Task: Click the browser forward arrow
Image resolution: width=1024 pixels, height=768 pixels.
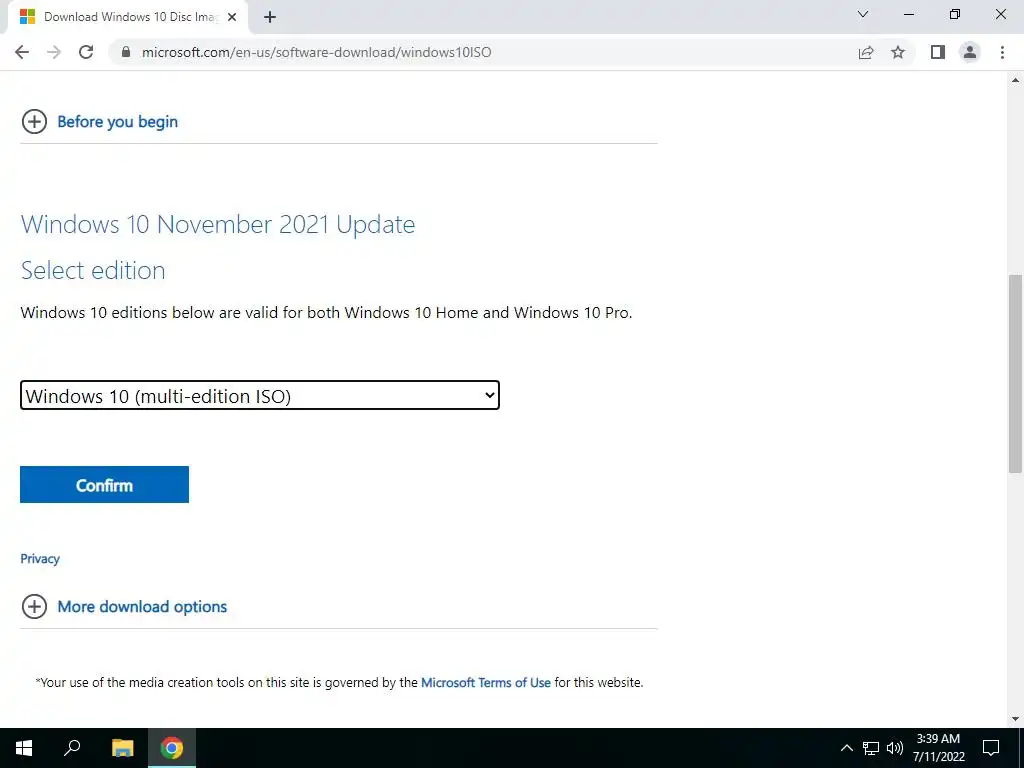Action: click(x=54, y=52)
